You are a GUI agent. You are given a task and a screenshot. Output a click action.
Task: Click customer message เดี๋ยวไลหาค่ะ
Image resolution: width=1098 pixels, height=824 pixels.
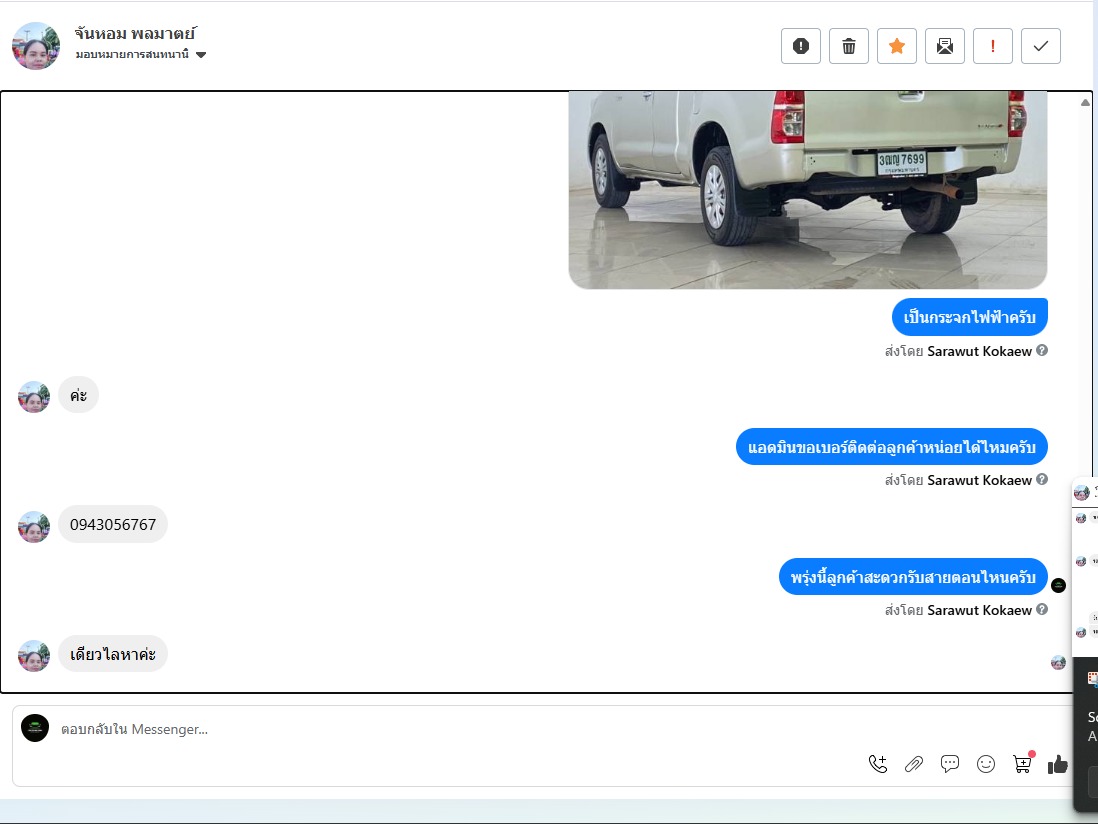(113, 654)
